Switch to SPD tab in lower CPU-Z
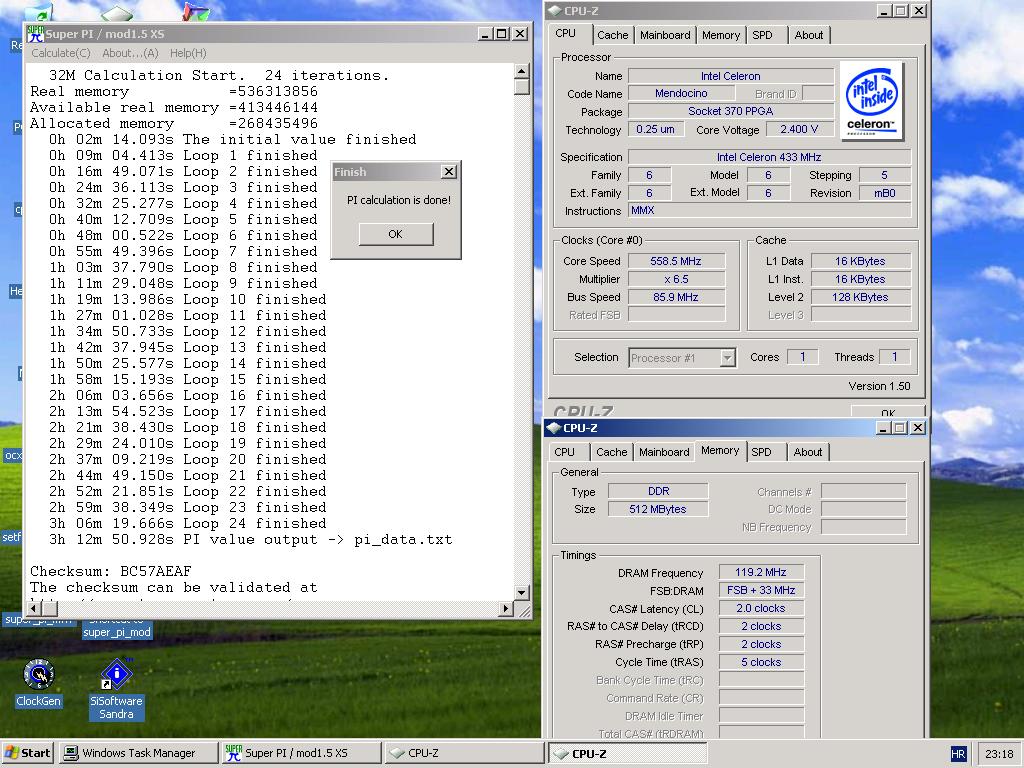1024x768 pixels. pos(761,452)
